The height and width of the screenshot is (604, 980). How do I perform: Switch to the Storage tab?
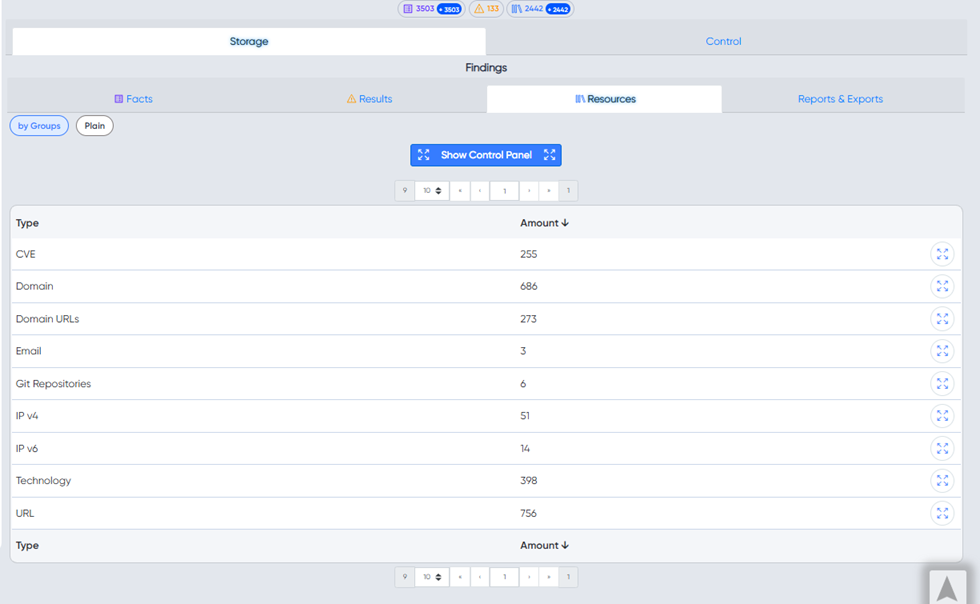(x=249, y=41)
